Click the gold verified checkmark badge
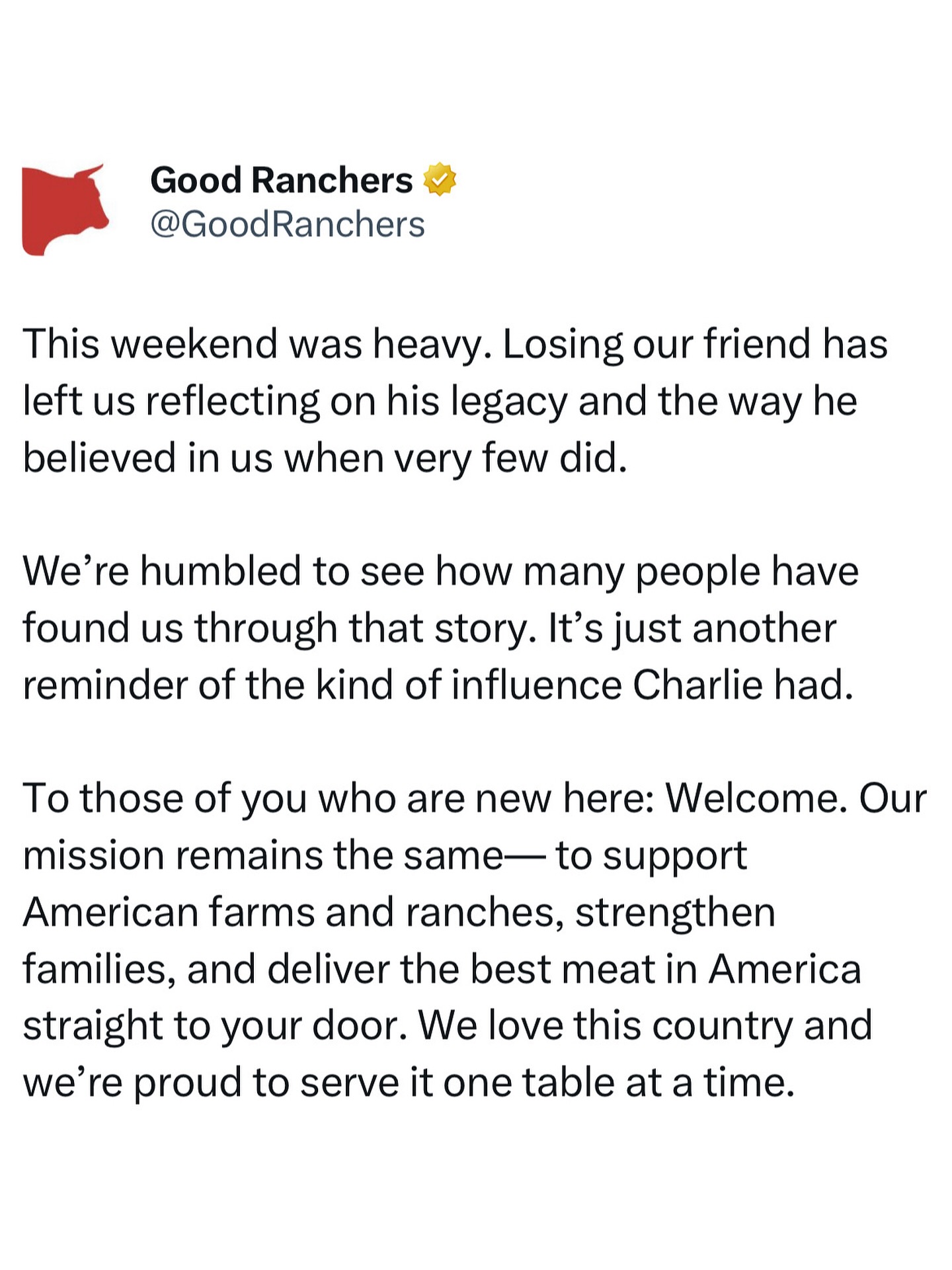This screenshot has height=1270, width=952. coord(440,180)
